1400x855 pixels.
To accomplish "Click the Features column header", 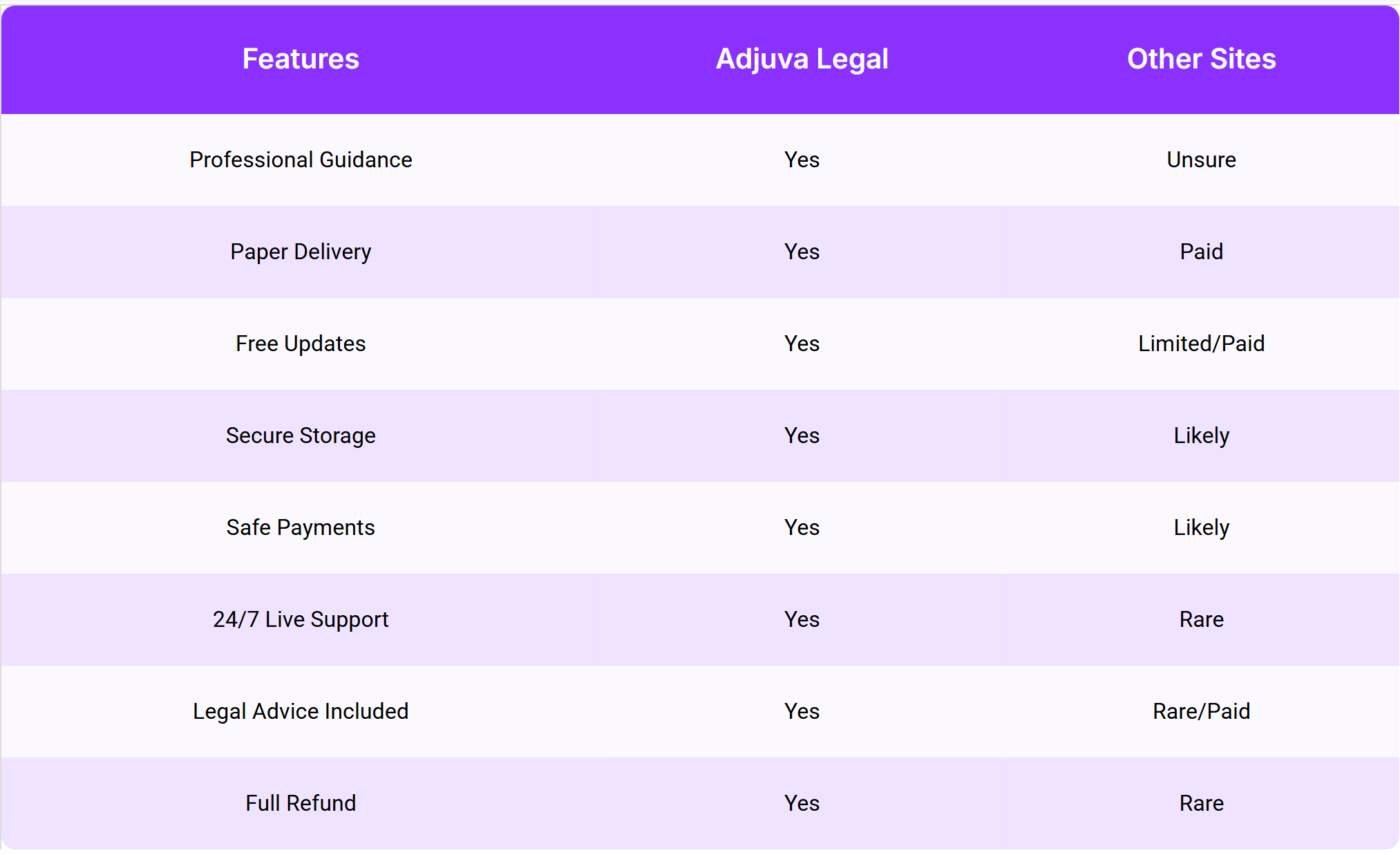I will click(x=301, y=59).
